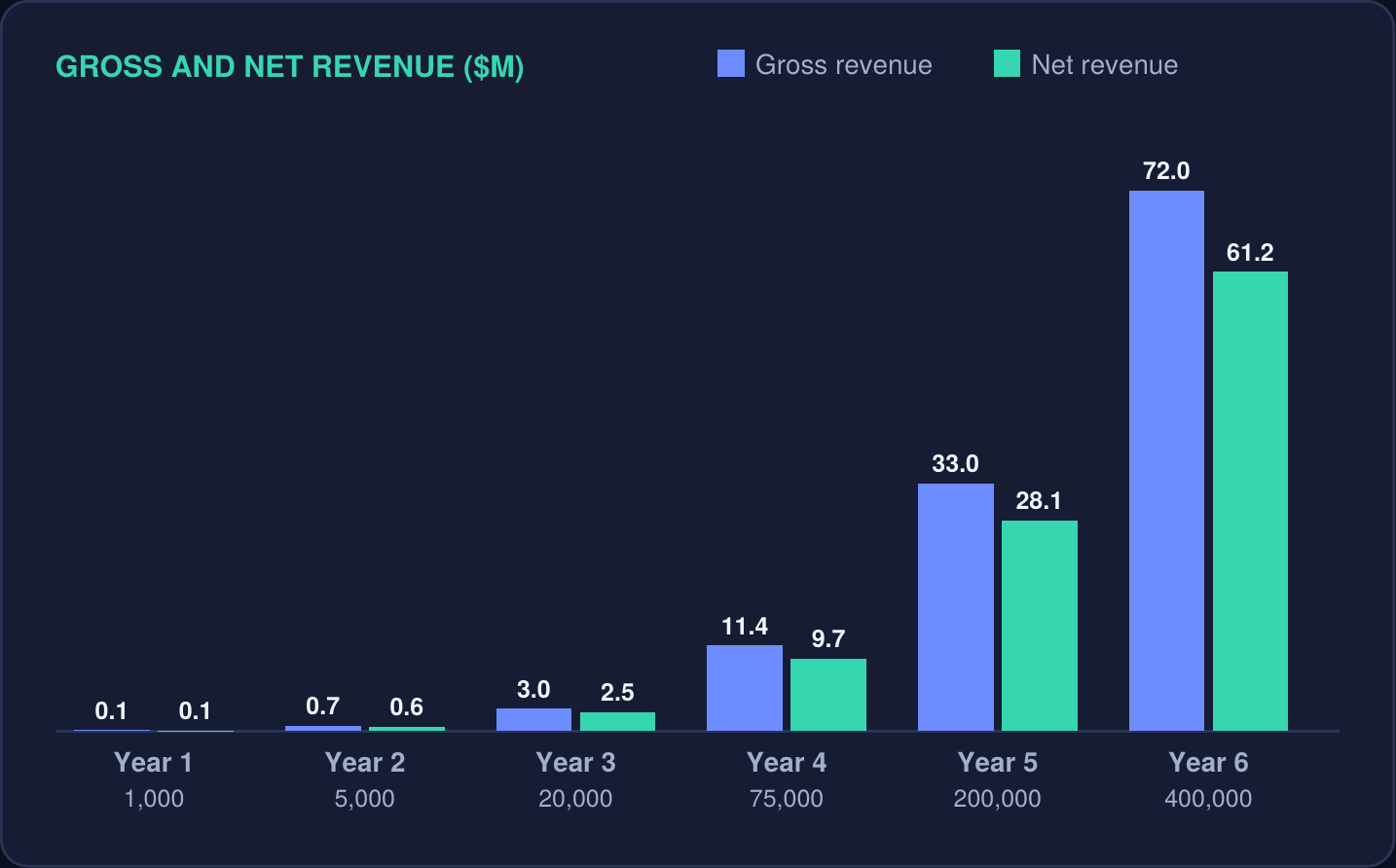Click the 75,000 count under Year 4
Viewport: 1396px width, 868px height.
click(787, 799)
